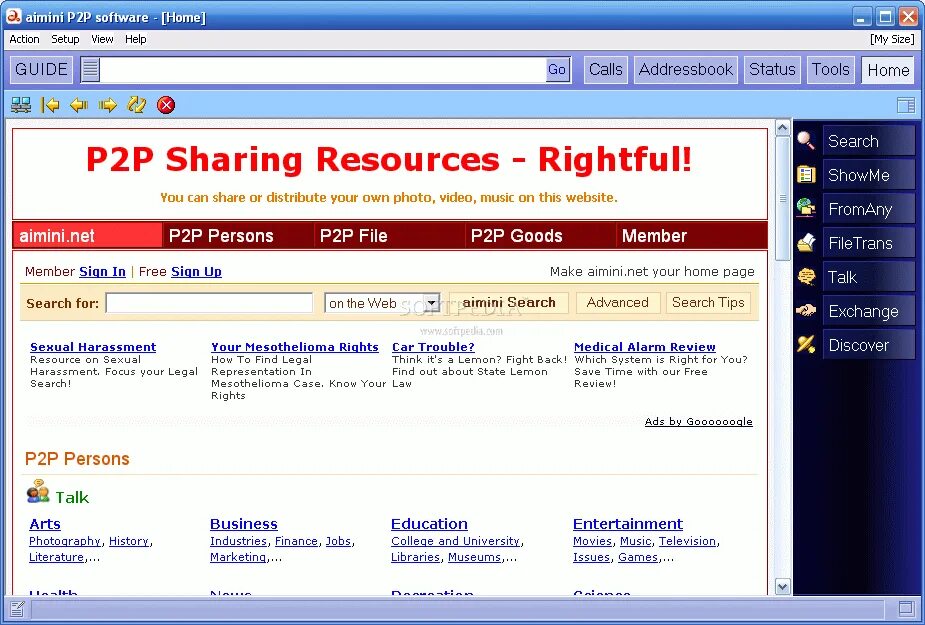Stop loading with the red X icon
925x625 pixels.
[x=166, y=105]
